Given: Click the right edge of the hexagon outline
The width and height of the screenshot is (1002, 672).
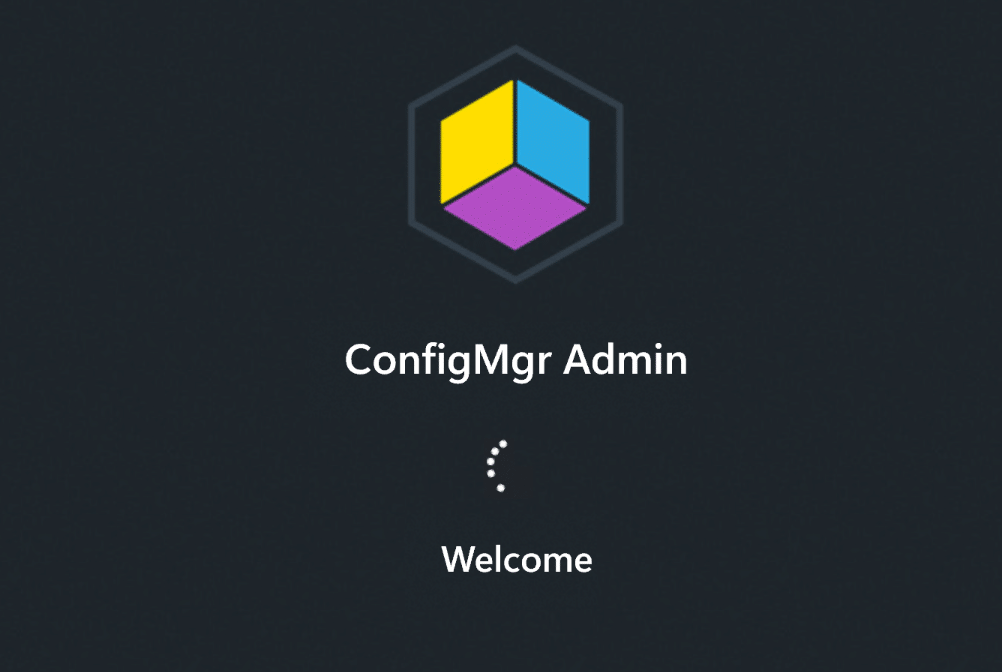Looking at the screenshot, I should (x=620, y=164).
